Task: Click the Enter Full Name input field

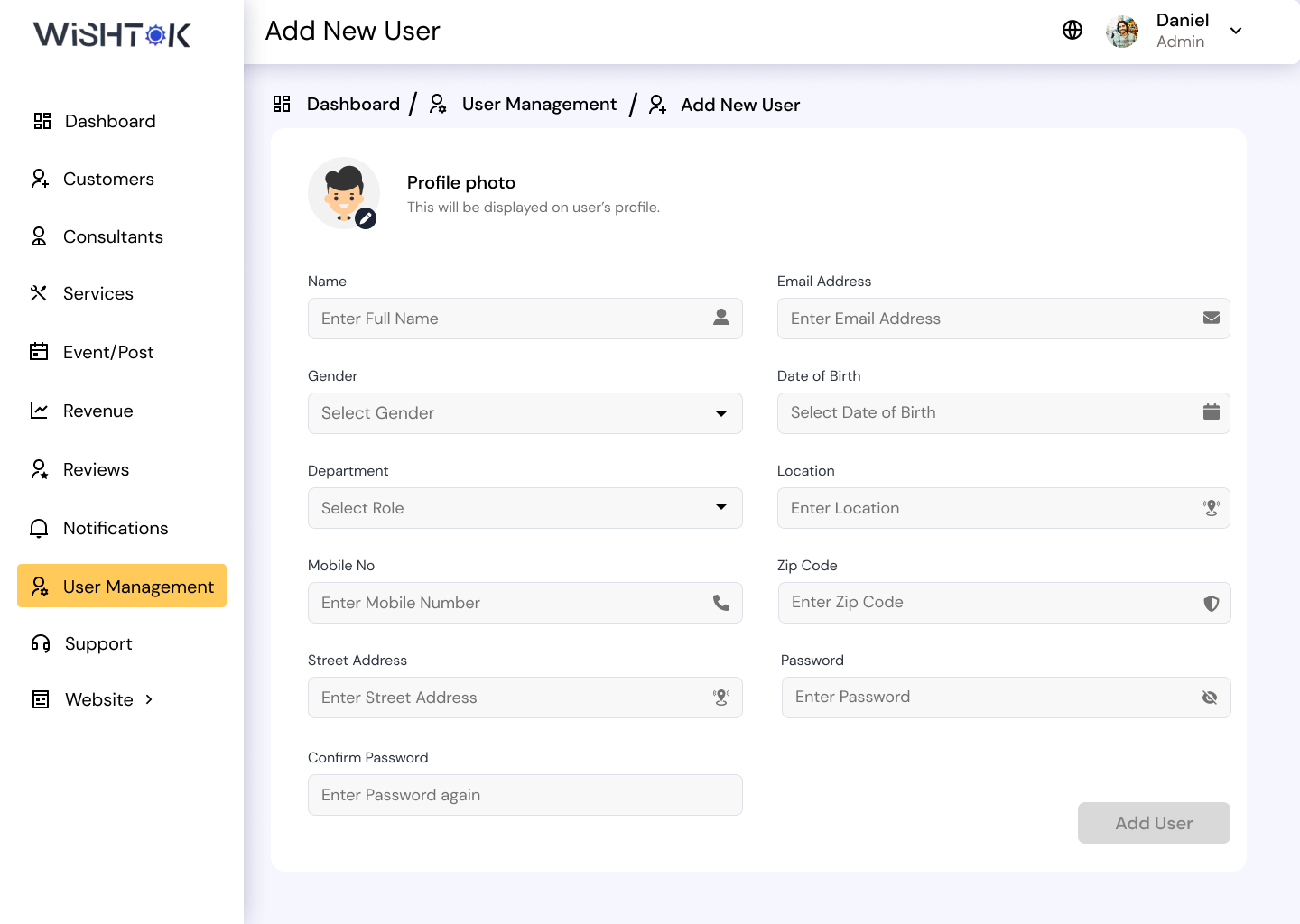Action: click(510, 319)
